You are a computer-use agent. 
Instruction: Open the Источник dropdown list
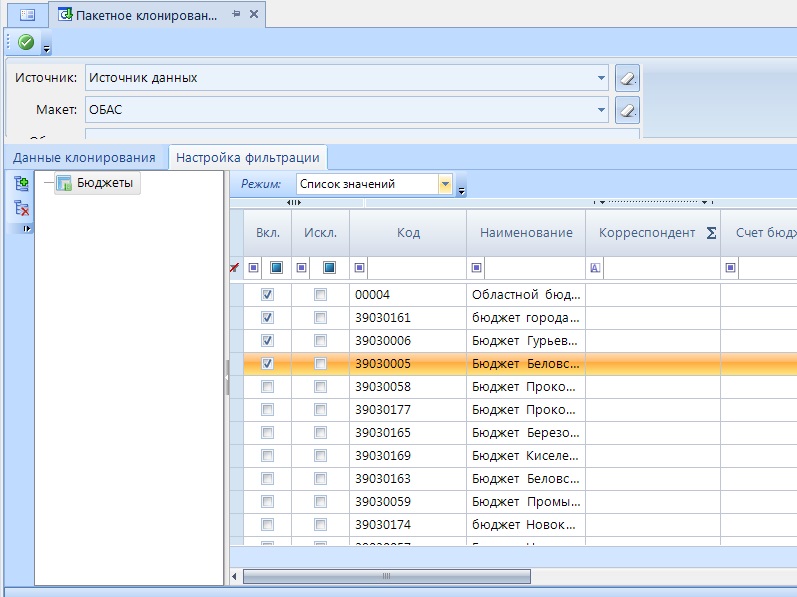point(601,78)
